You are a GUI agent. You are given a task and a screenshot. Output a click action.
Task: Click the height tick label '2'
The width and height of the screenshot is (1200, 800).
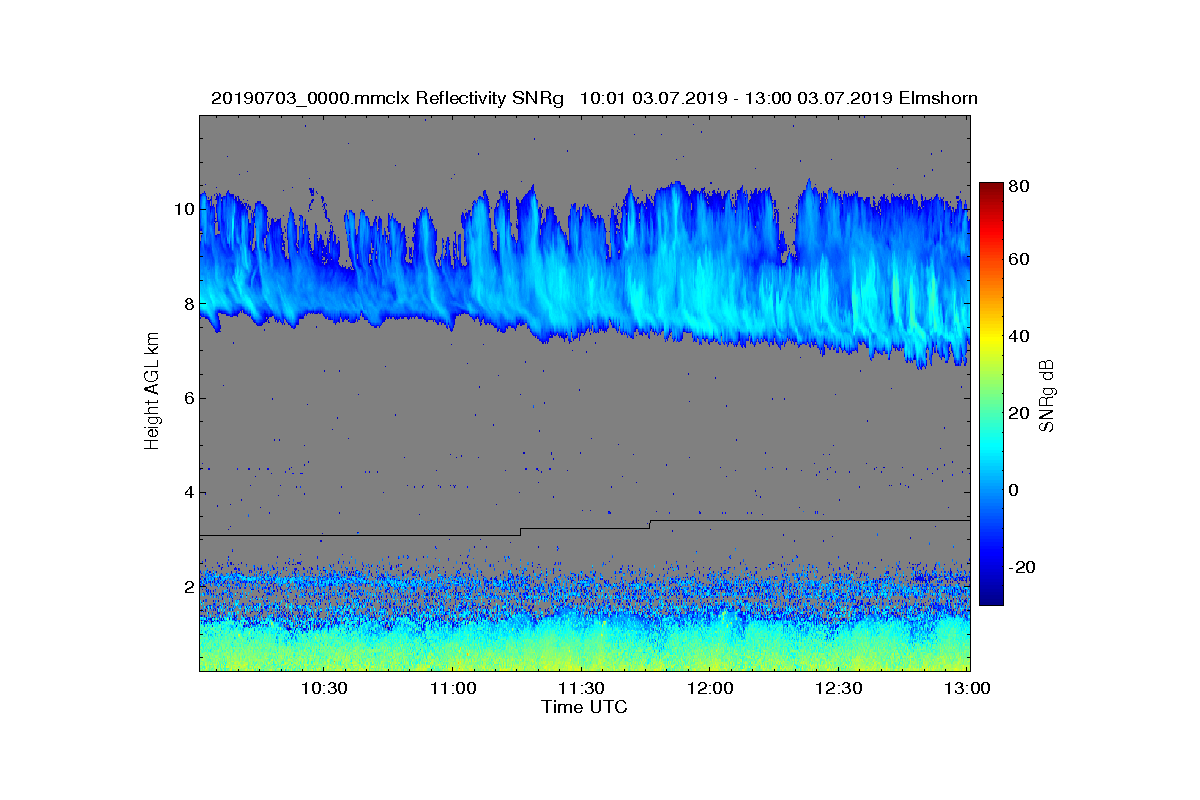pyautogui.click(x=188, y=587)
